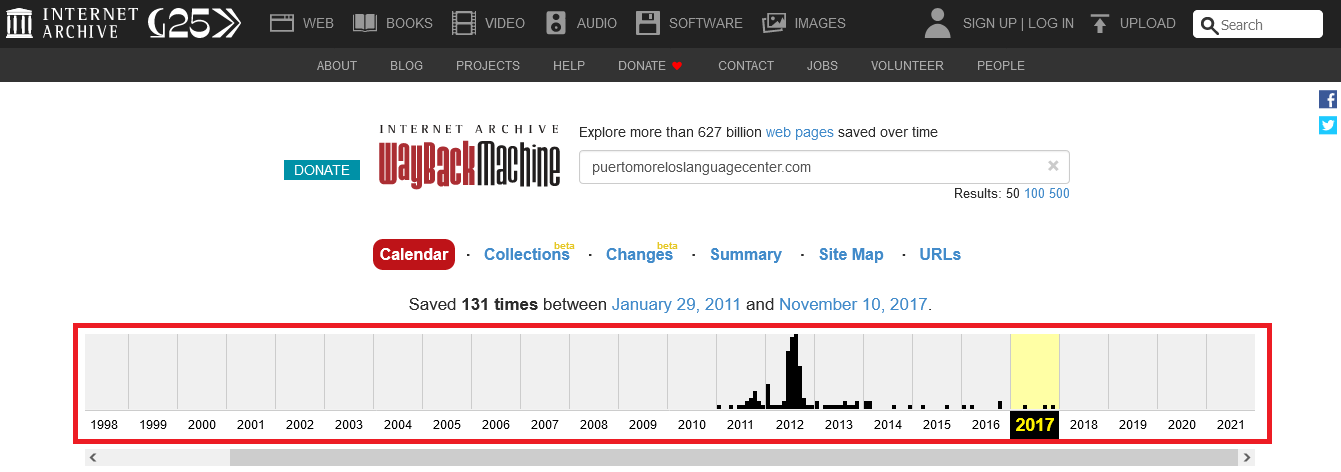Screen dimensions: 1341x472
Task: Click the horizontal scrollbar left arrow
Action: coord(92,458)
